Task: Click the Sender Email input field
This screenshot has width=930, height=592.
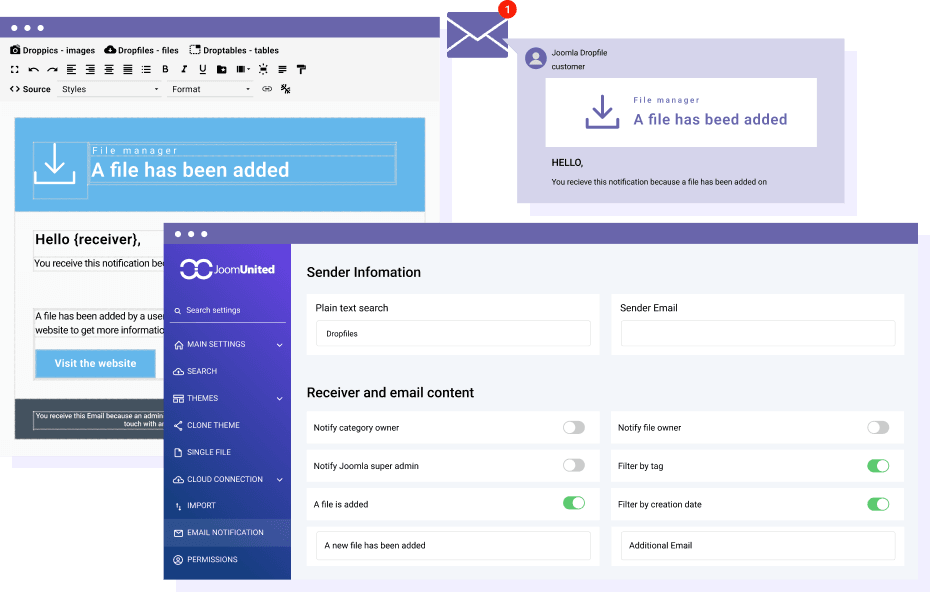Action: [757, 334]
